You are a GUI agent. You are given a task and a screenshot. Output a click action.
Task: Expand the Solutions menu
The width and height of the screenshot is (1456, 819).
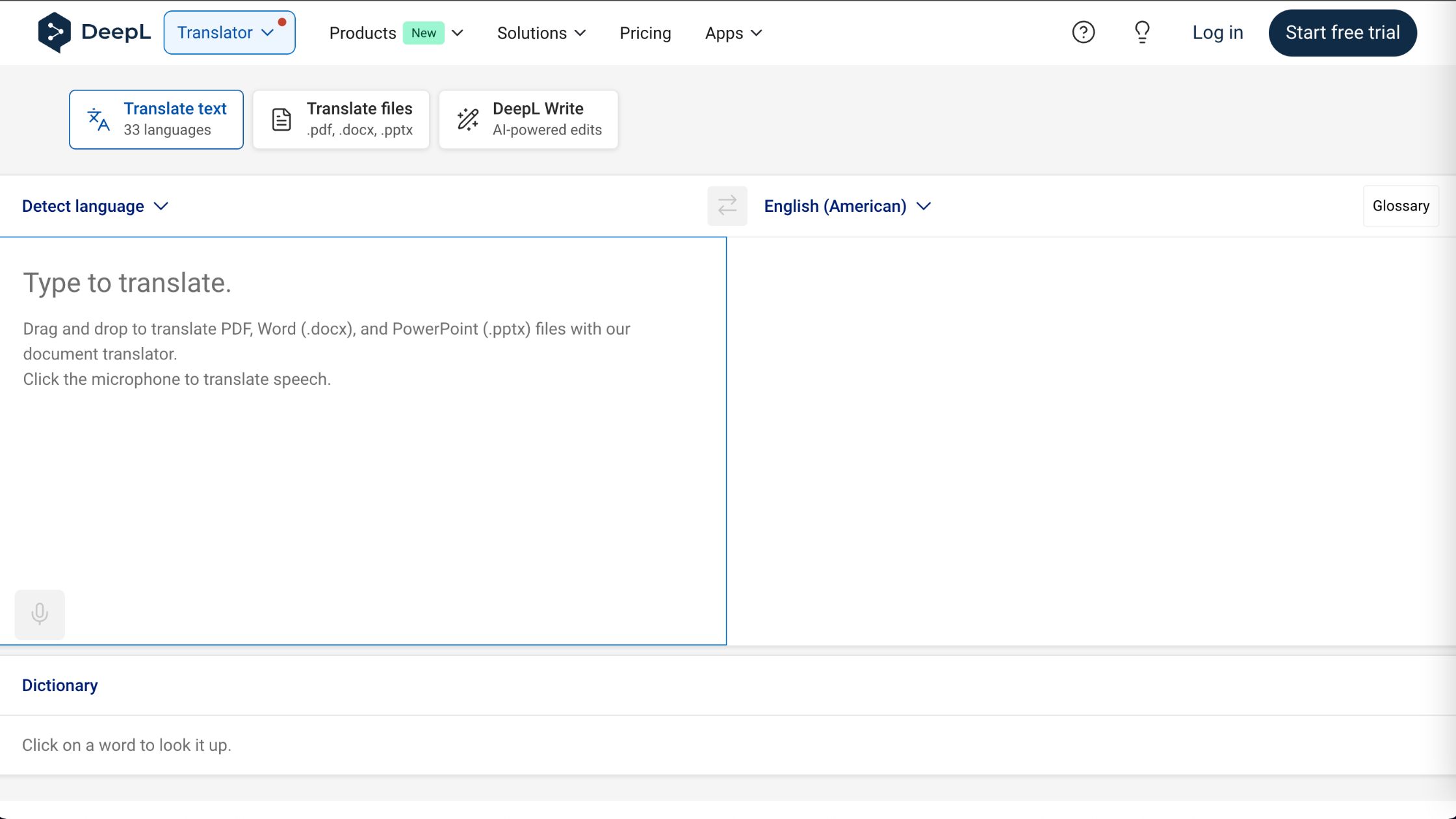(x=541, y=33)
